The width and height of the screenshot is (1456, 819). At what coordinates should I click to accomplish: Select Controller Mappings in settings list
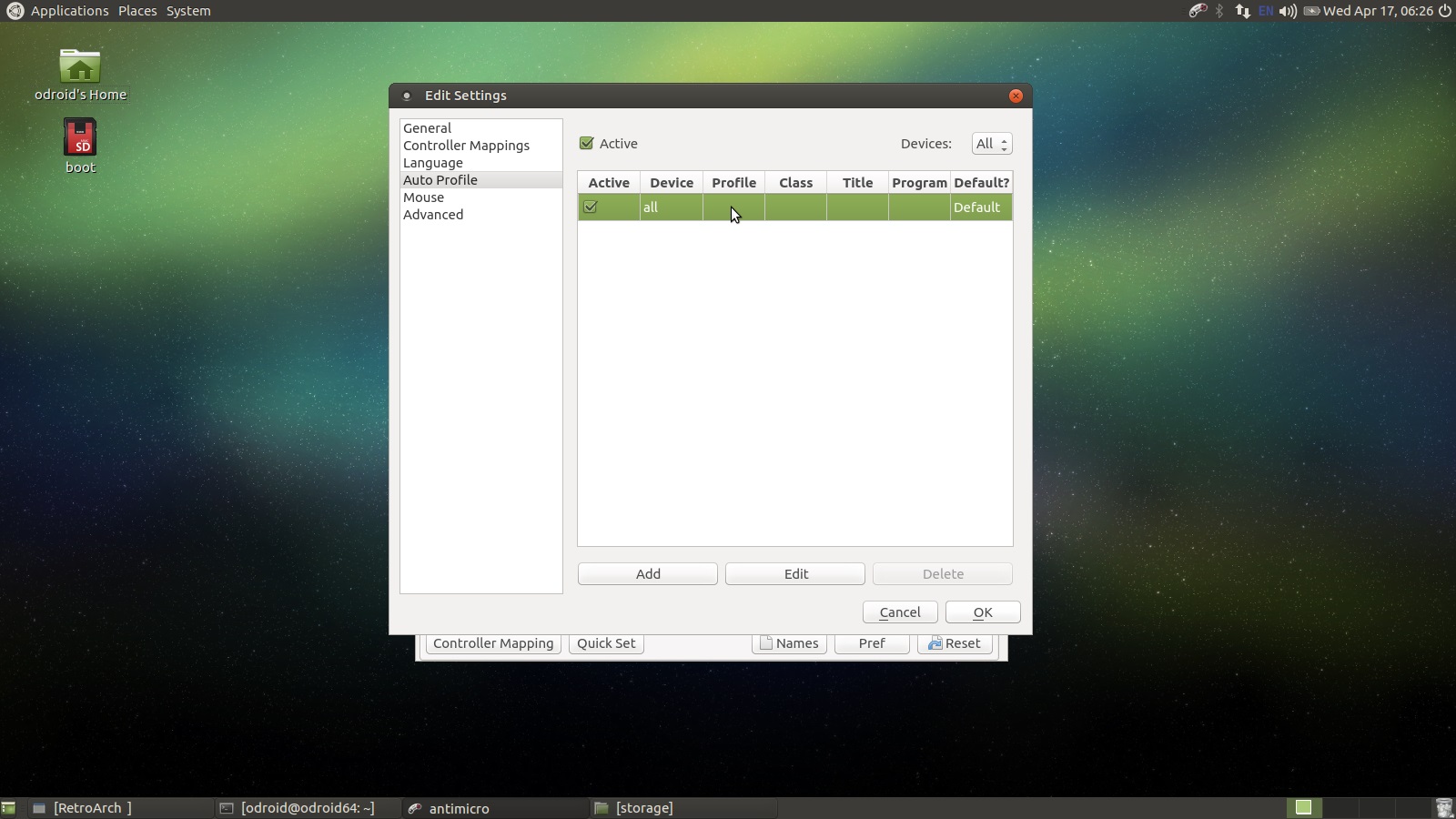pos(466,146)
